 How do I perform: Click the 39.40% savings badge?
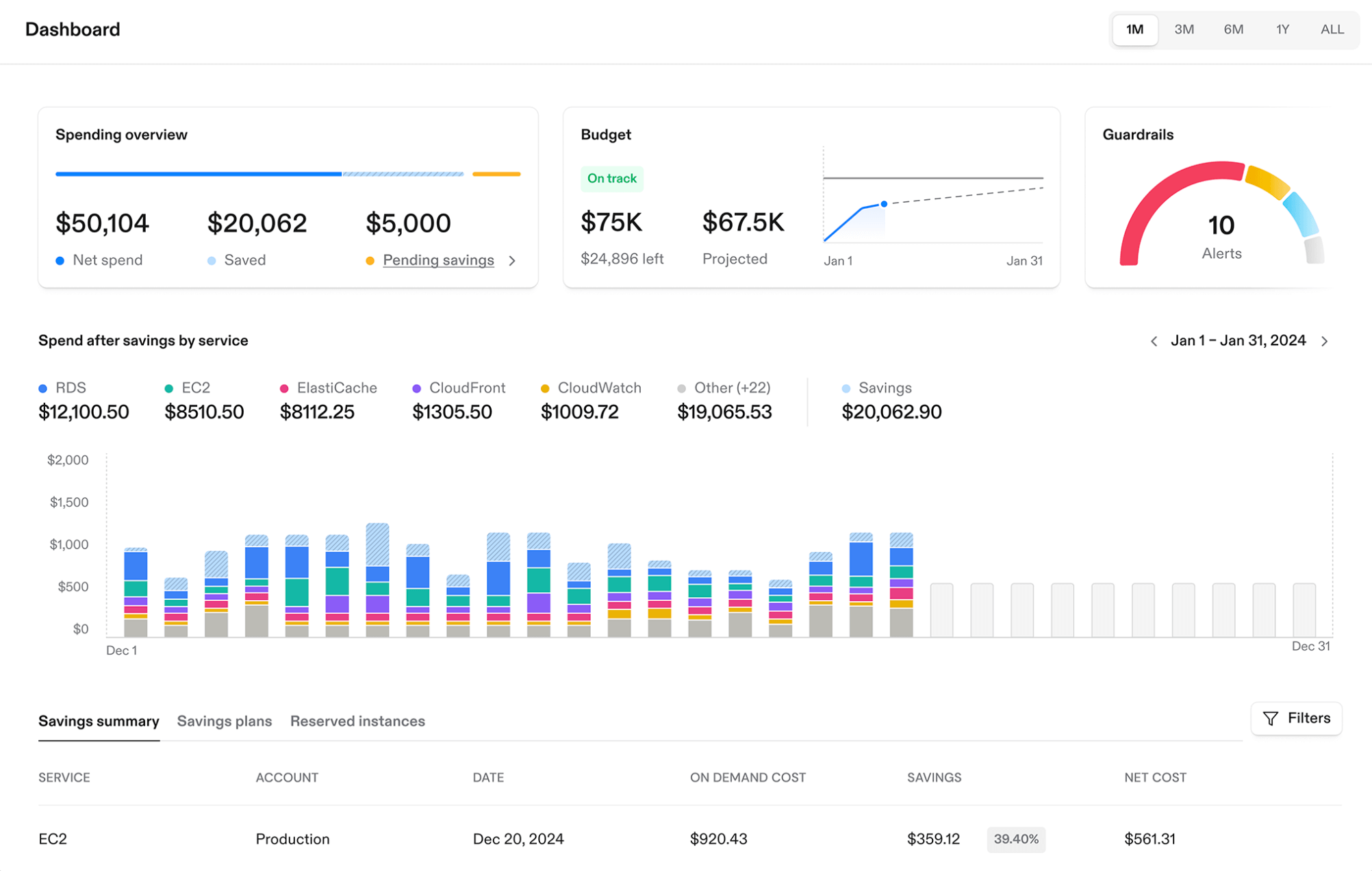(1016, 839)
